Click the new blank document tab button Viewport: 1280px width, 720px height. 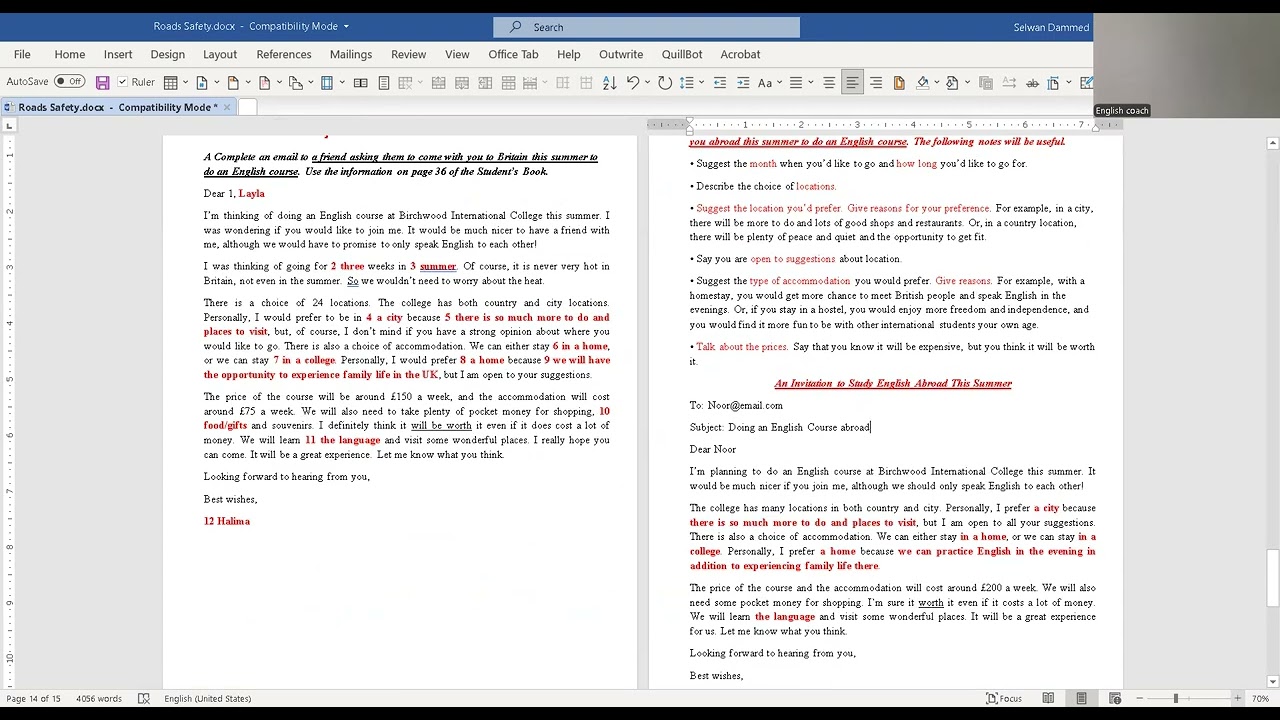click(248, 107)
